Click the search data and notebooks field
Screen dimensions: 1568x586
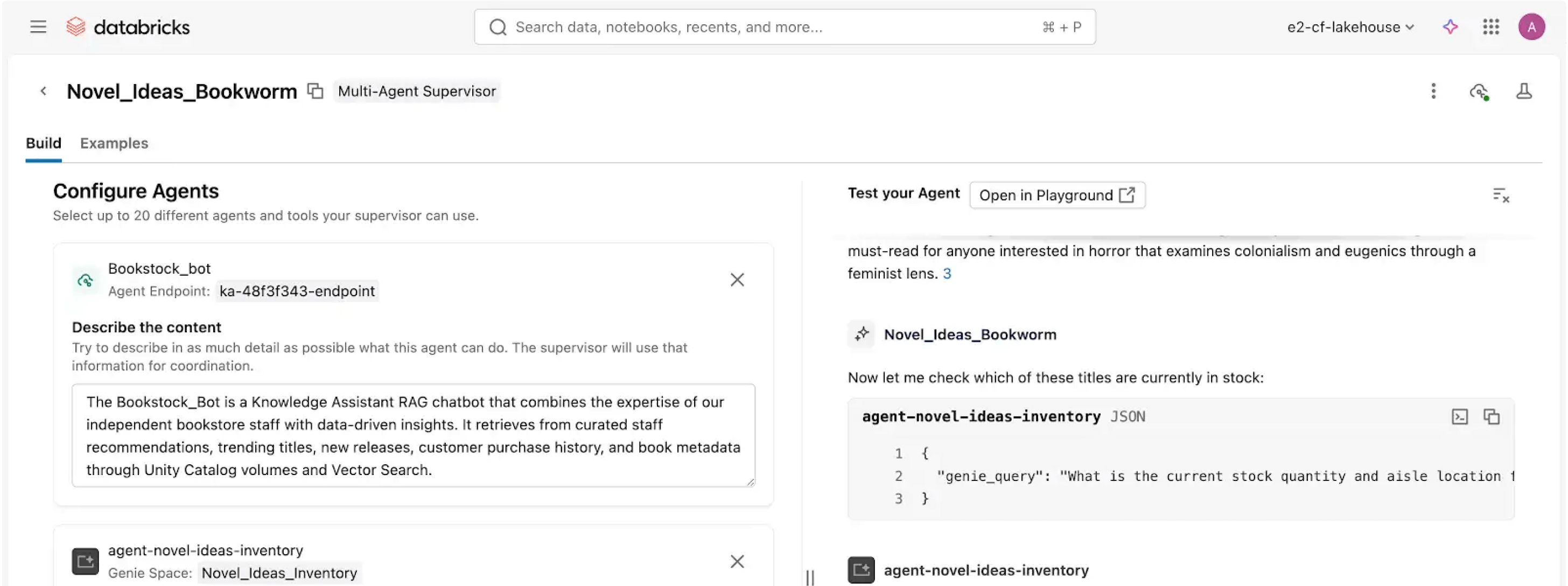[784, 27]
